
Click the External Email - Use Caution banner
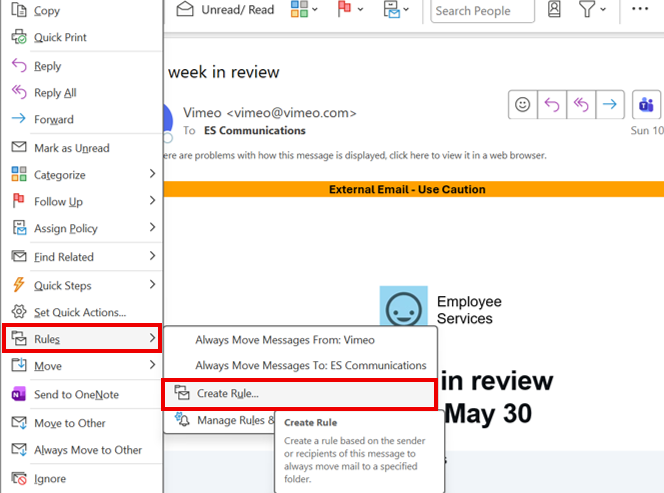[x=414, y=189]
